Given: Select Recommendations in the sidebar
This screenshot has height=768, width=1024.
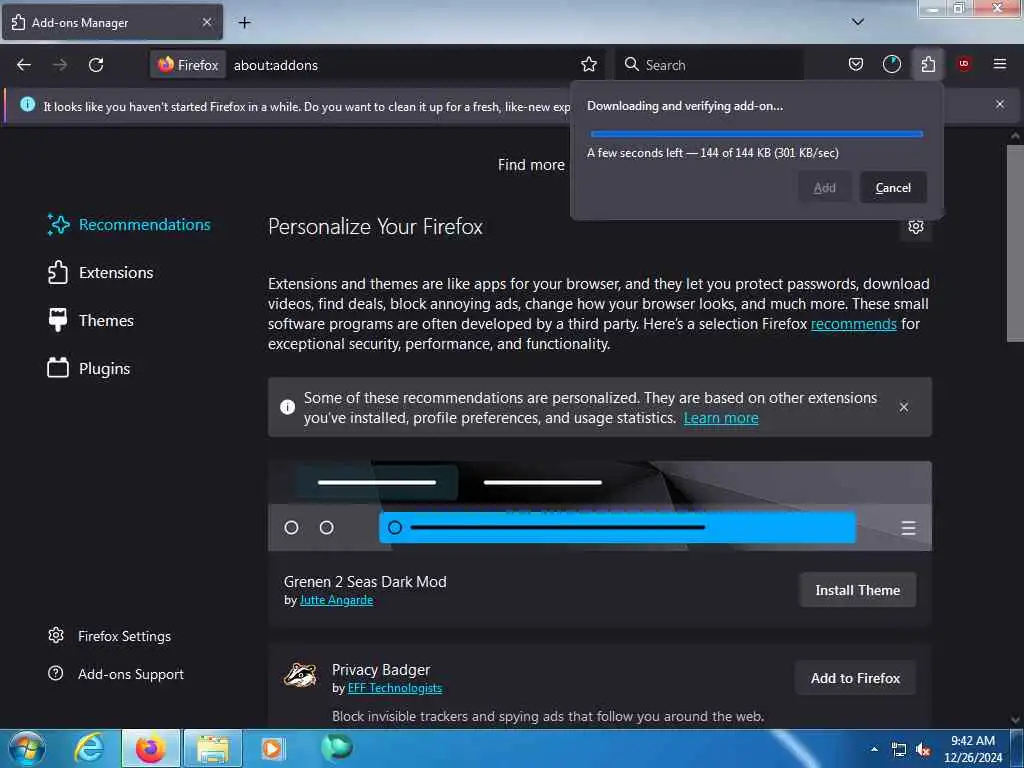Looking at the screenshot, I should click(129, 225).
